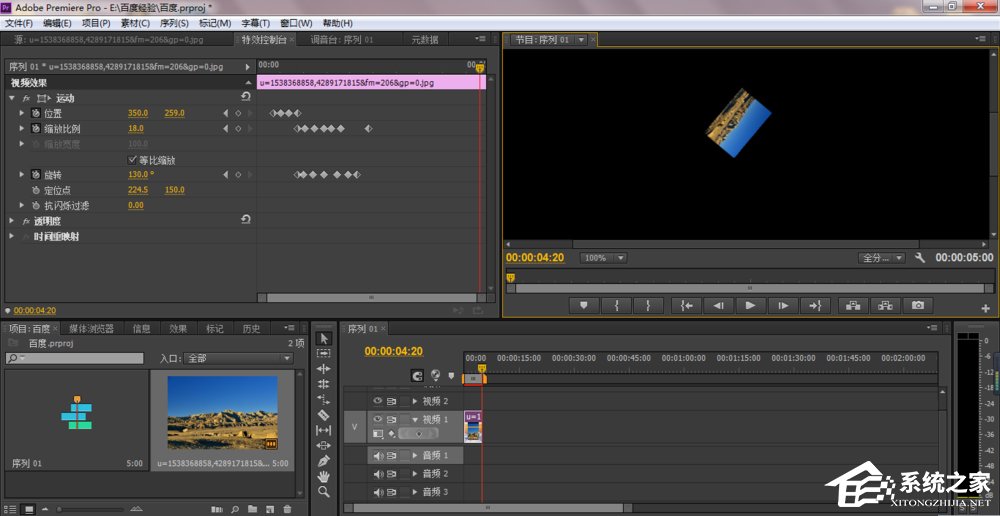
Task: Select the Hand tool
Action: click(x=324, y=476)
